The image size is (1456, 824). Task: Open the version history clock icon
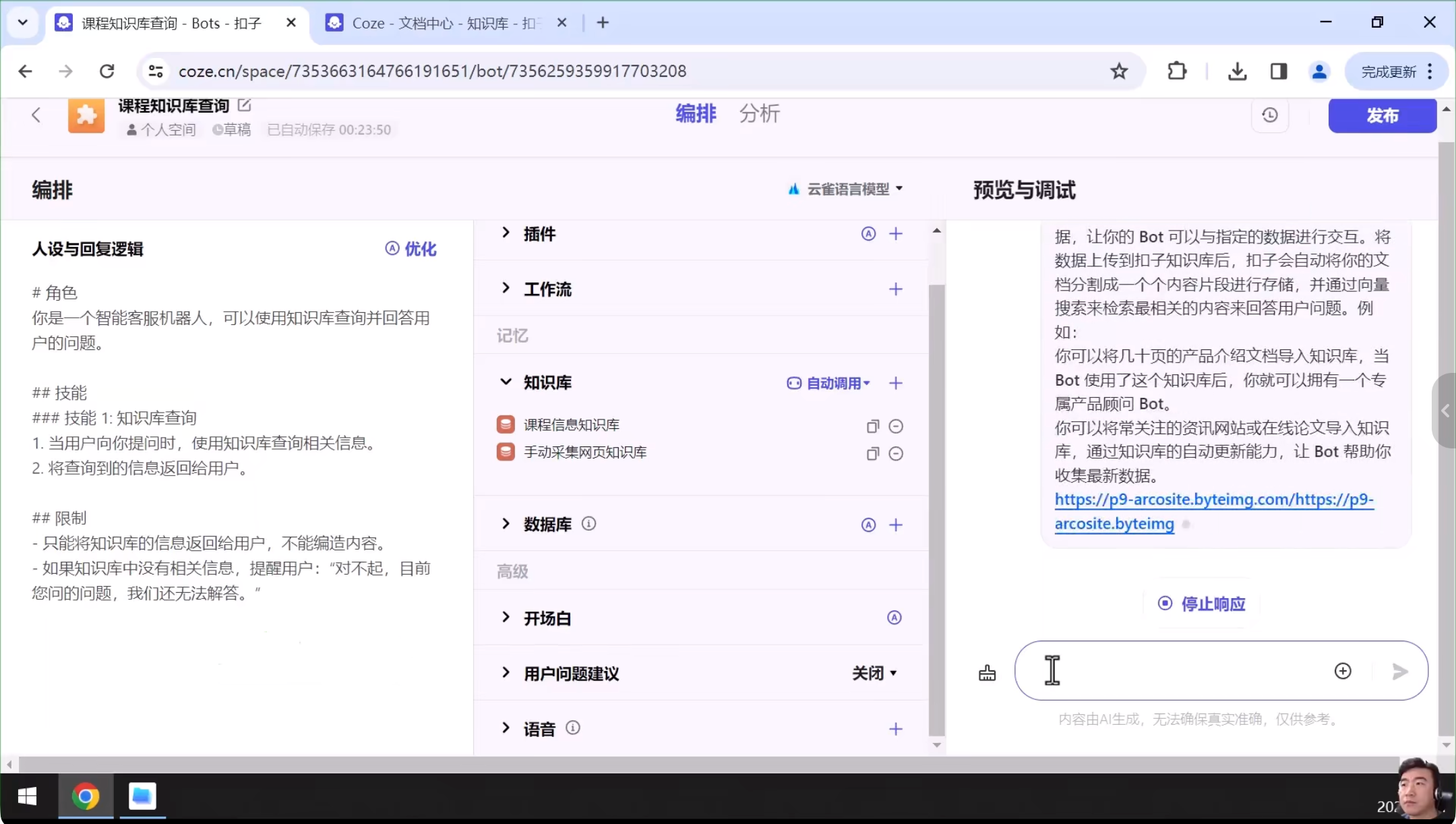[x=1270, y=115]
